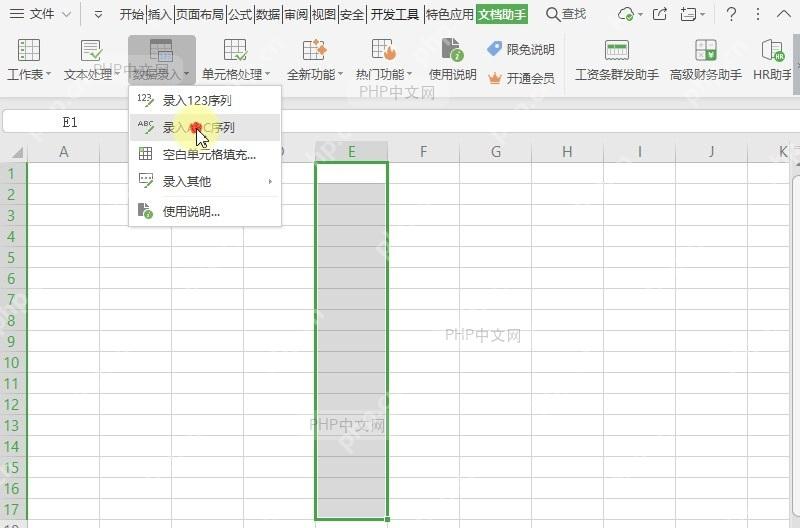This screenshot has width=800, height=528.
Task: Select column A header
Action: pos(63,152)
